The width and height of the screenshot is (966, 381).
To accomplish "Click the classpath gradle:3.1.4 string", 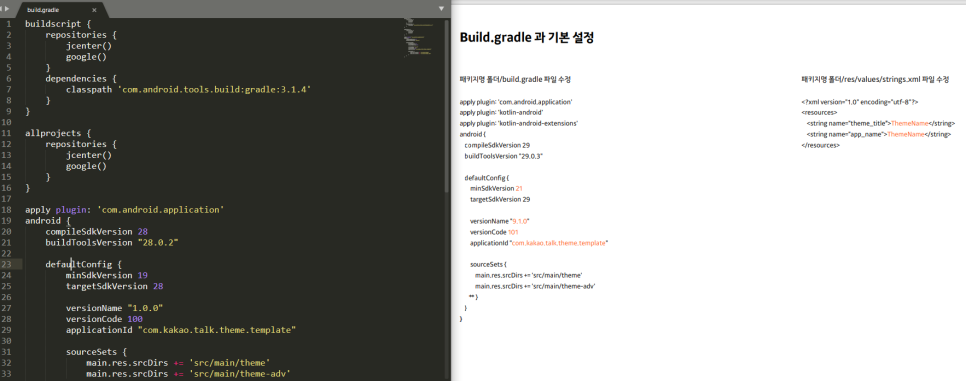I will (214, 89).
